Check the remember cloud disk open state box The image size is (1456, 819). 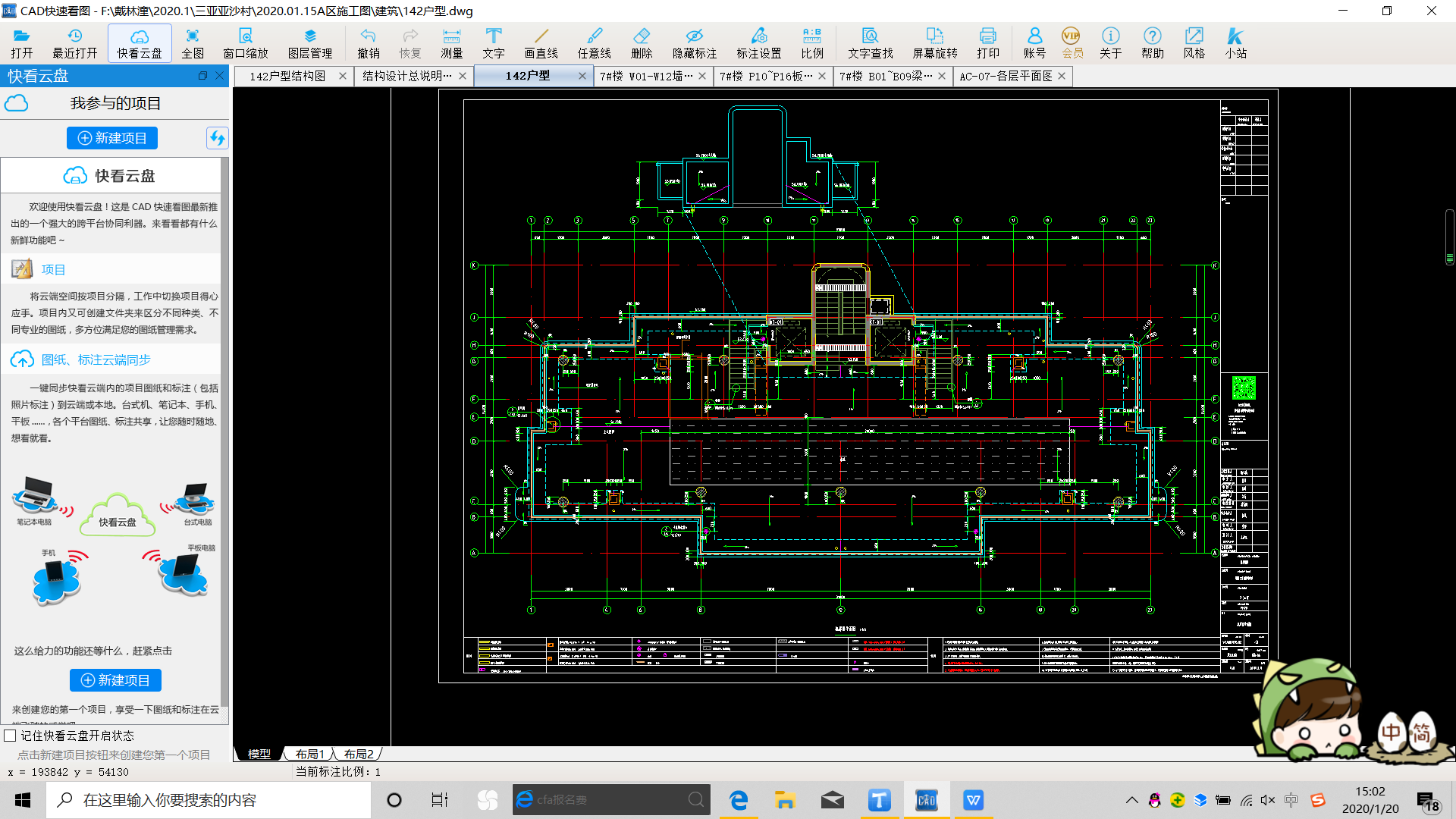pos(11,736)
